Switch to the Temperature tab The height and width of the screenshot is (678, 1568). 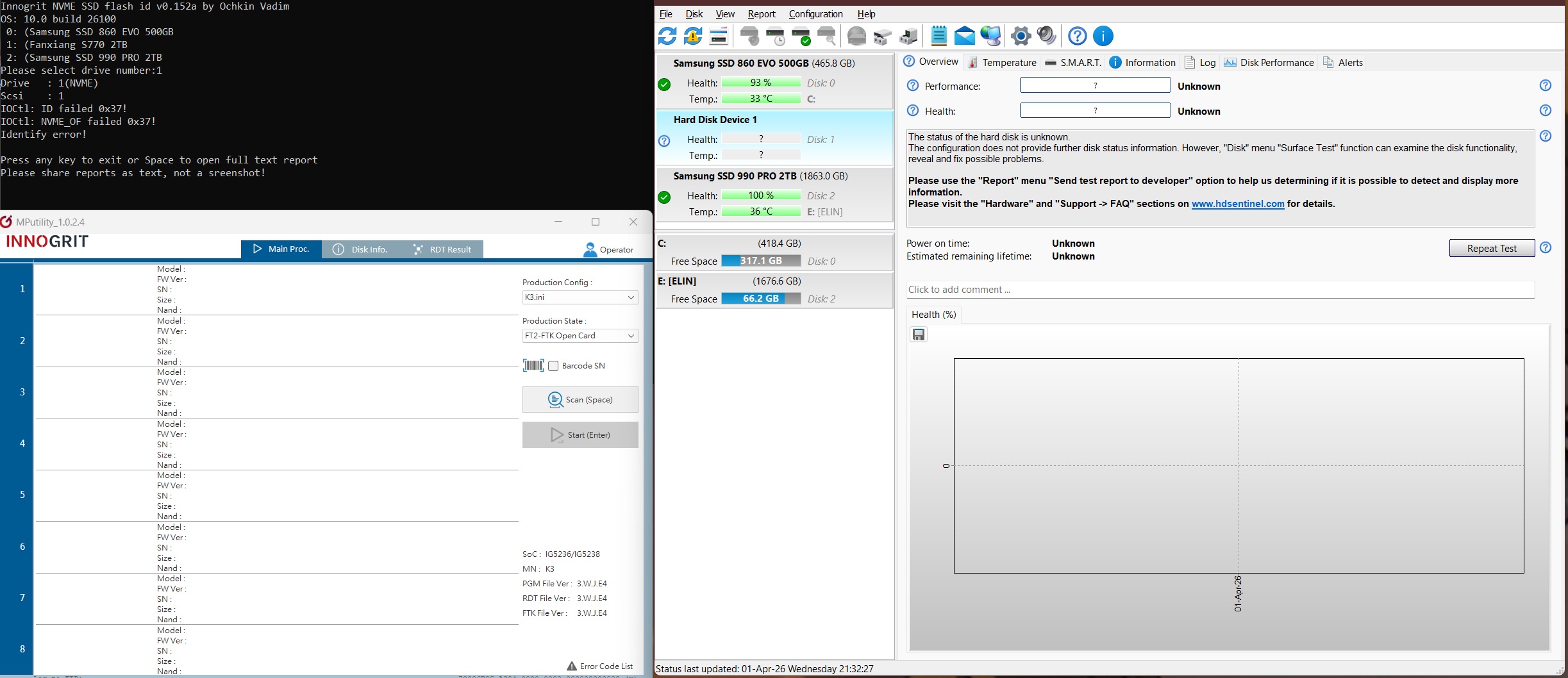(1002, 62)
